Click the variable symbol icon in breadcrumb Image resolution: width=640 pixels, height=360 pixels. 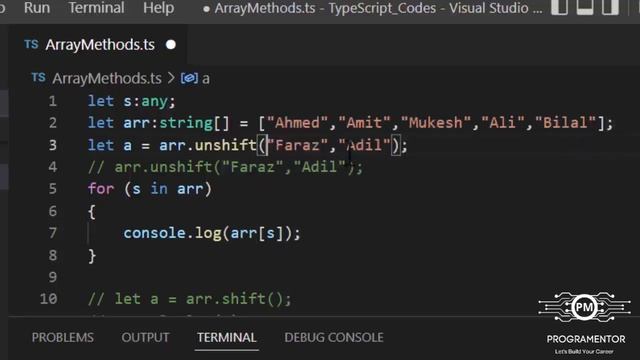pos(189,78)
